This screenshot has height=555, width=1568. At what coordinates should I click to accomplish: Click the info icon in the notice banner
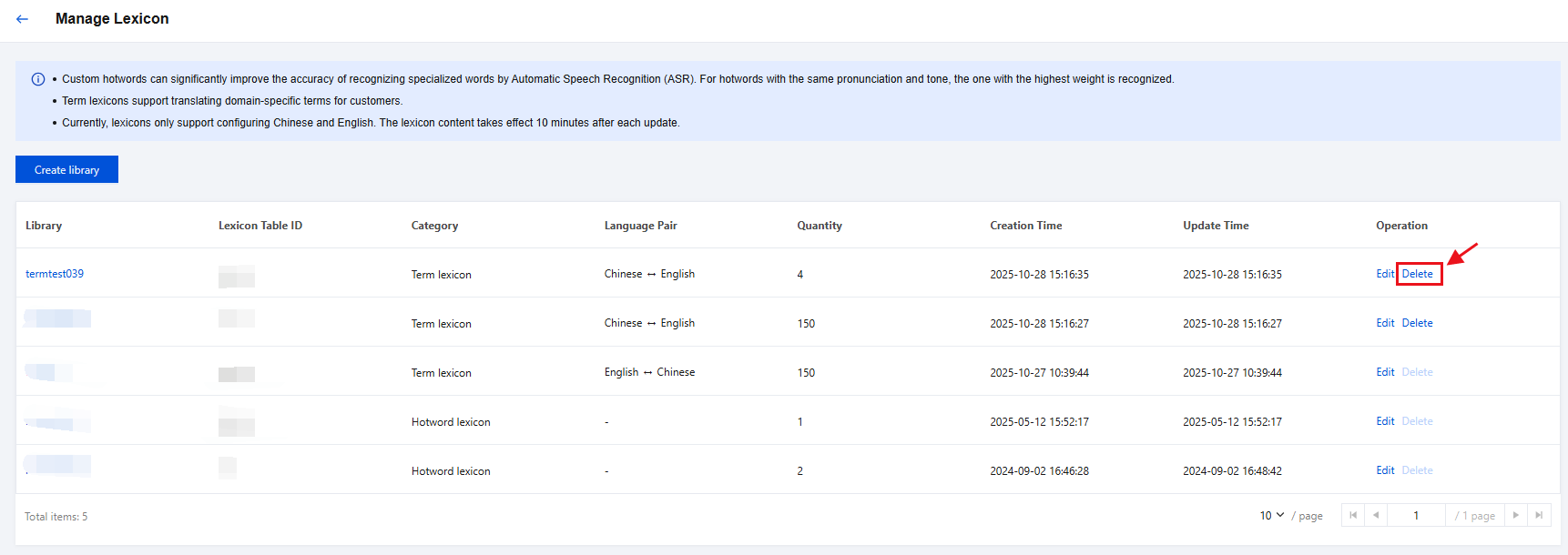(x=38, y=79)
